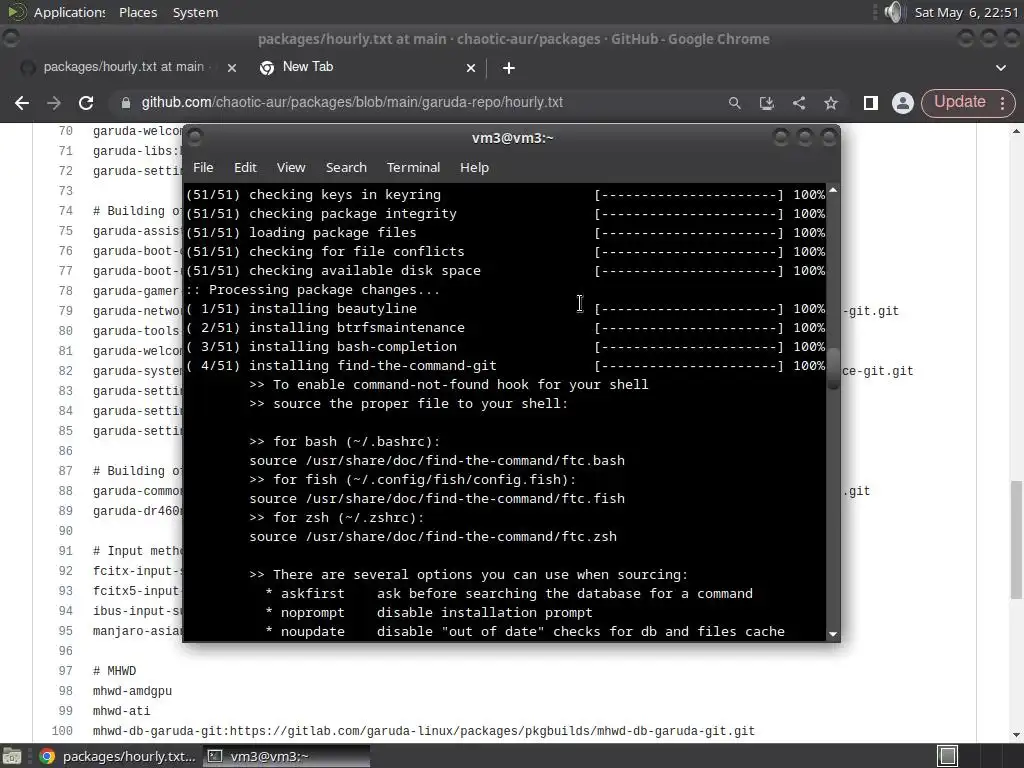
Task: Open the Chrome three-dot menu
Action: point(1002,103)
